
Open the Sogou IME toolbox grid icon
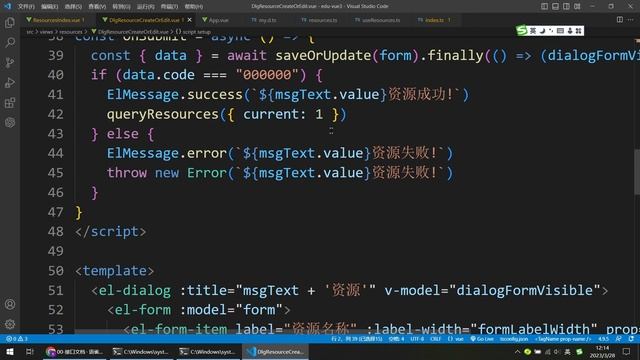pyautogui.click(x=578, y=31)
